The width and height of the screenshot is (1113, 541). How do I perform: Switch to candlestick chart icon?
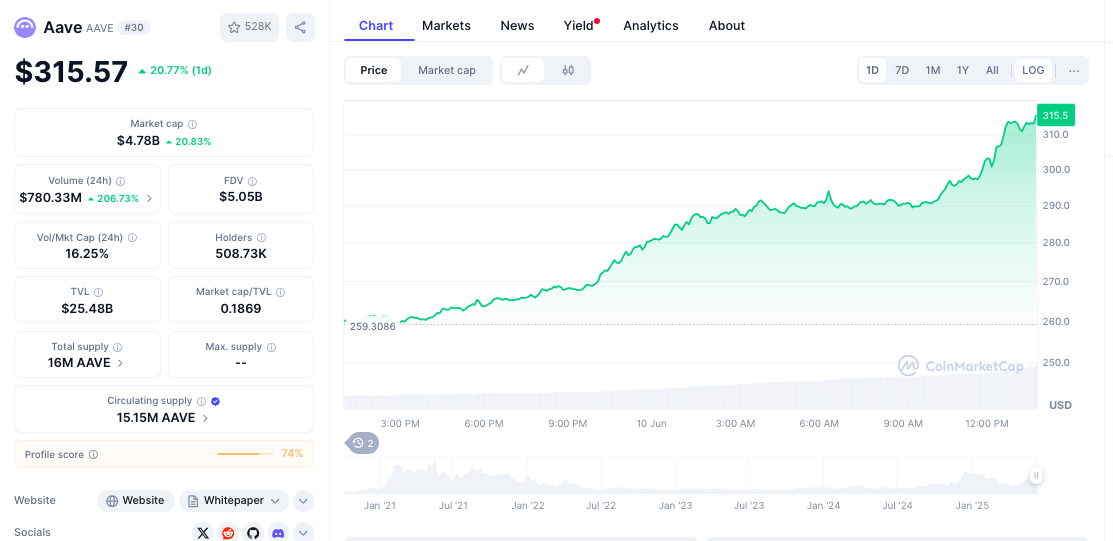(568, 70)
